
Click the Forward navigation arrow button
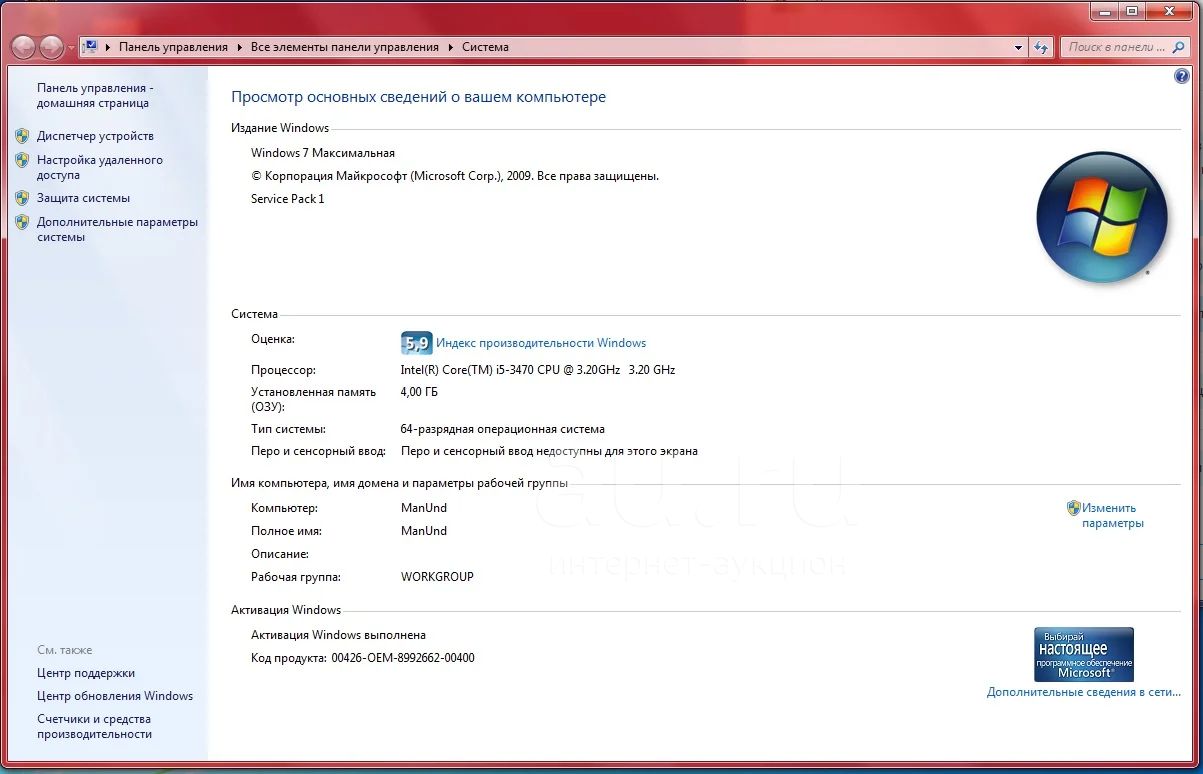pyautogui.click(x=51, y=47)
